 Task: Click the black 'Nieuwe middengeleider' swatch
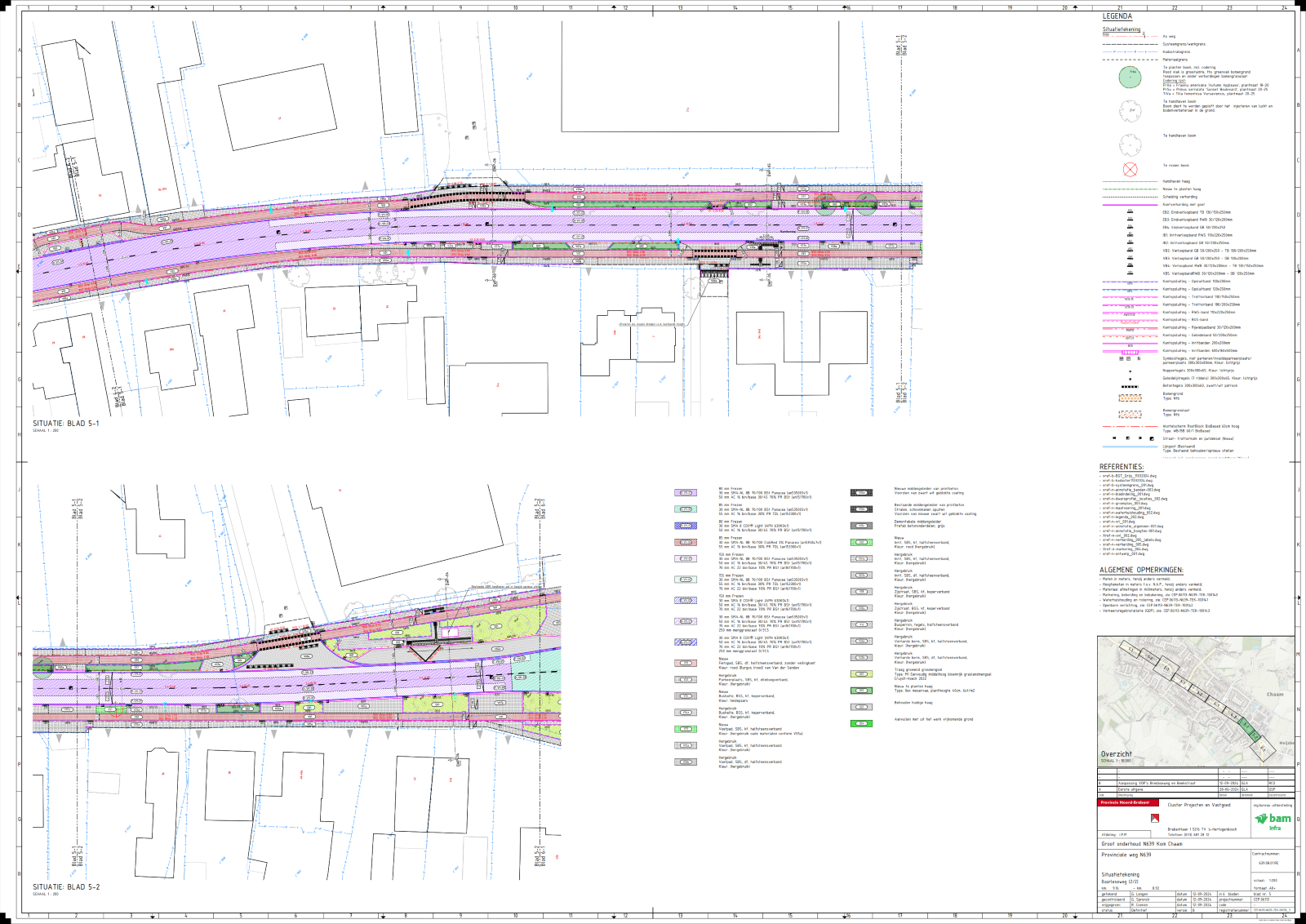[x=861, y=493]
